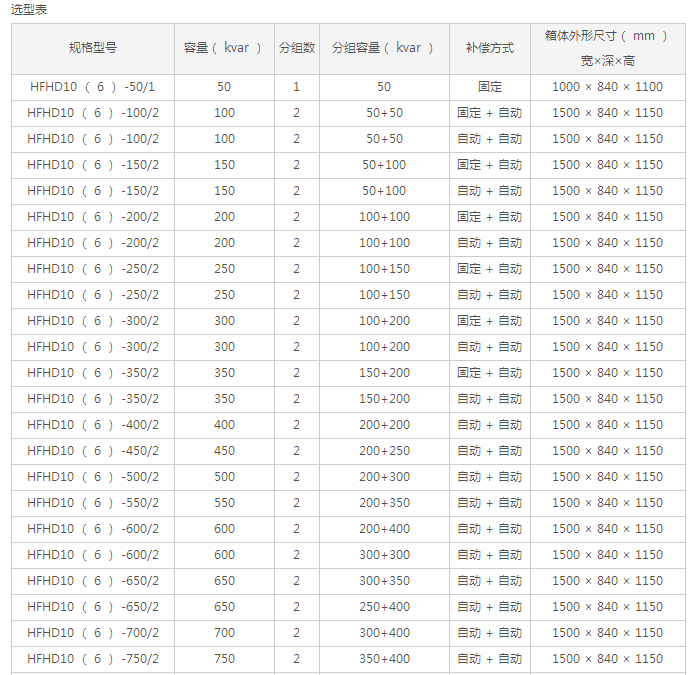Screen dimensions: 691x675
Task: Select model cell HFHD10（6）-400/2
Action: coord(93,425)
